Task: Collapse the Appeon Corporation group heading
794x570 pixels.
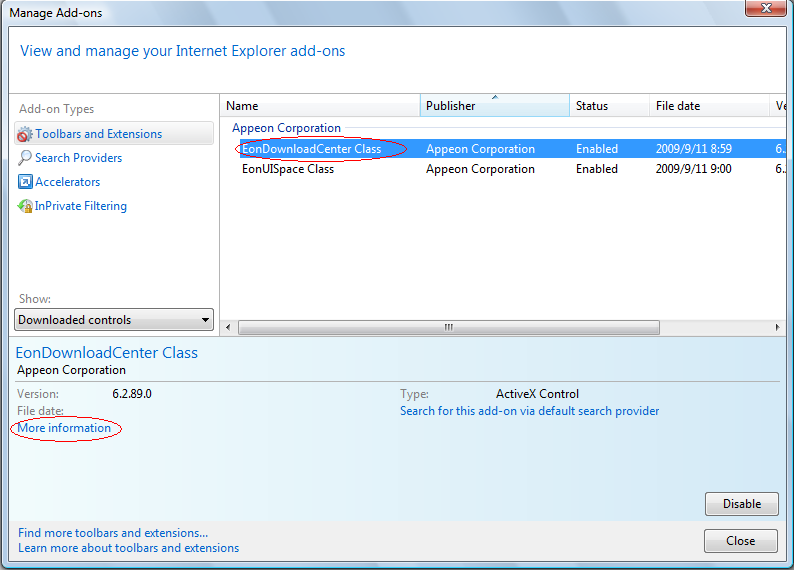Action: click(x=286, y=128)
